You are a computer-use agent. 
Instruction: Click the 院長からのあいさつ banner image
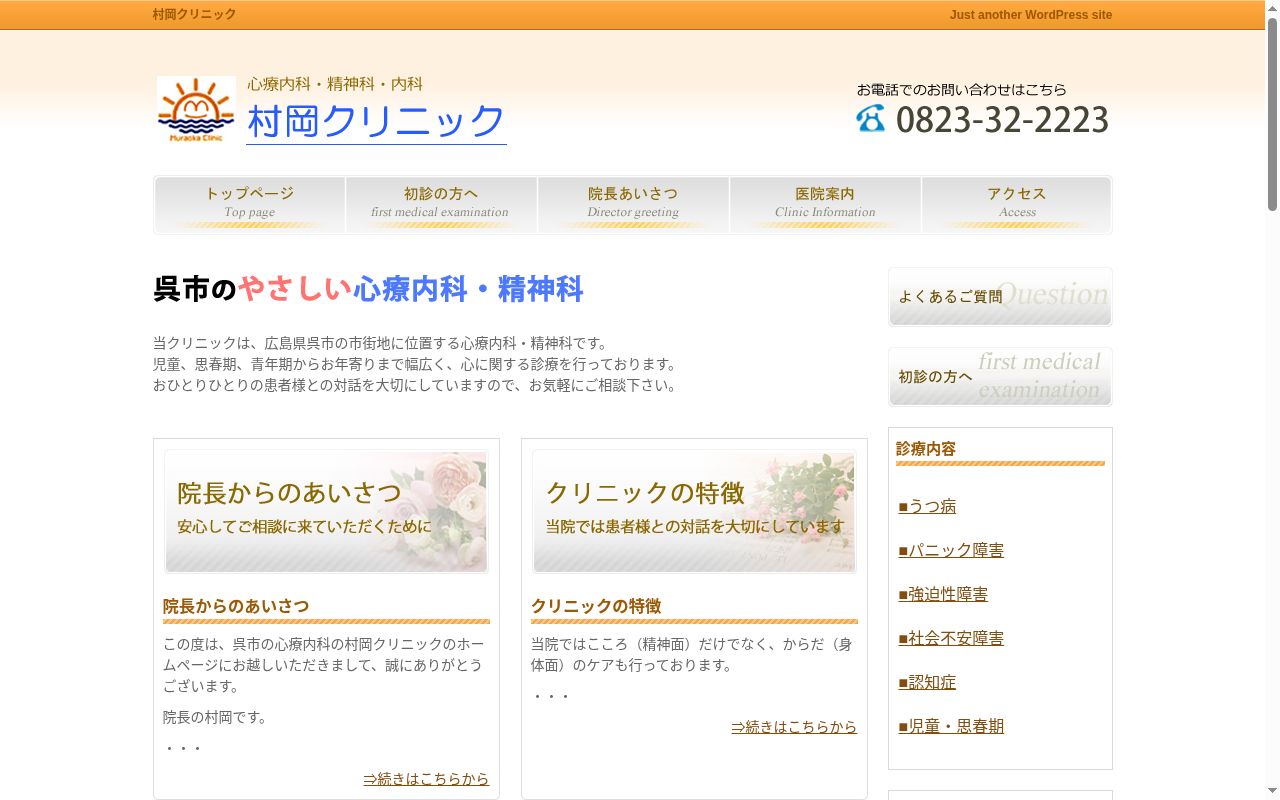(x=326, y=511)
